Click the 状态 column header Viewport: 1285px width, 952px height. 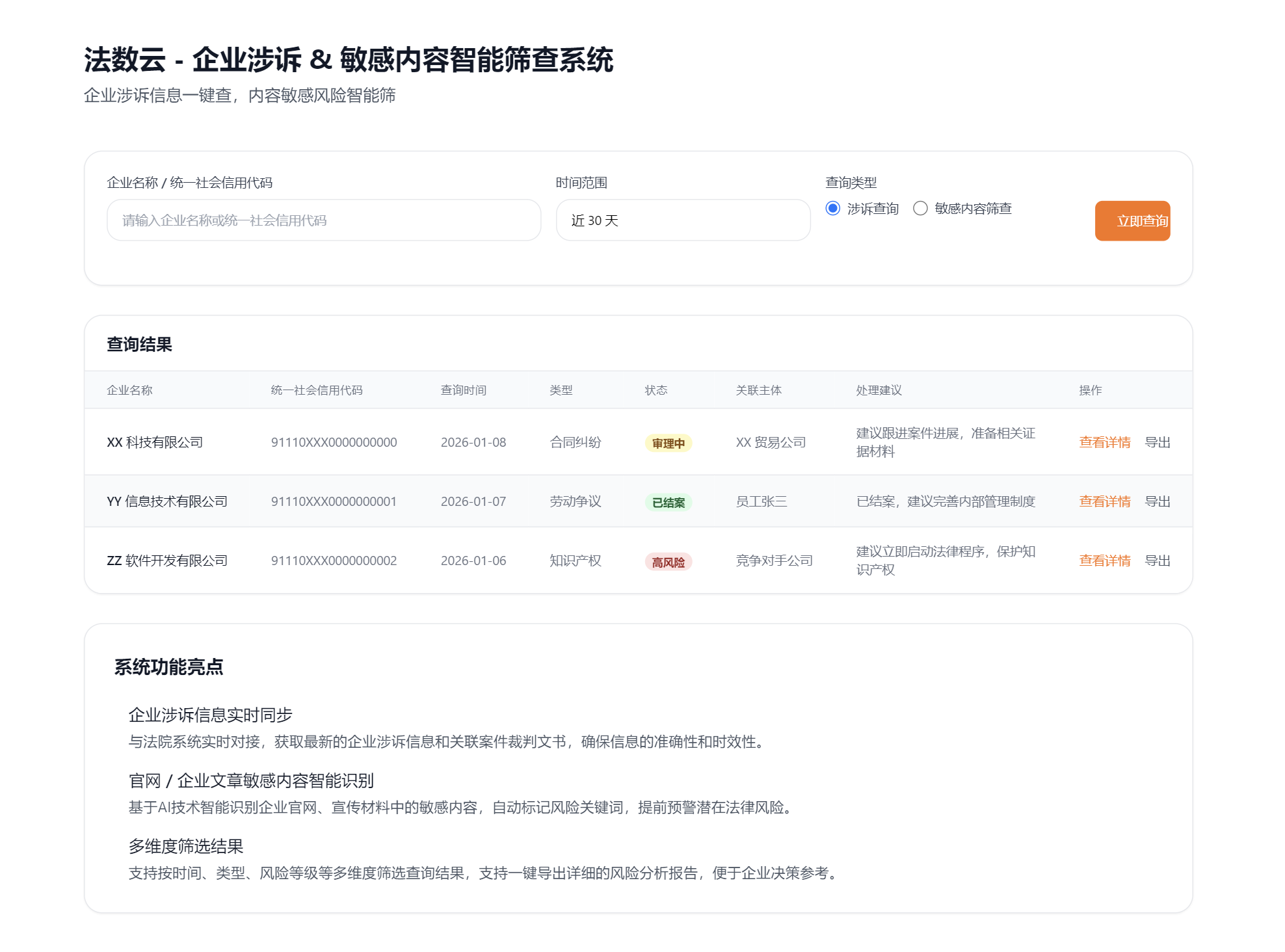pos(656,390)
